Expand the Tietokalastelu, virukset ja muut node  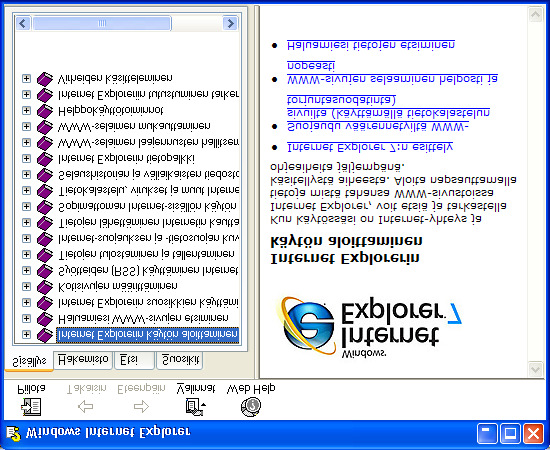pos(26,190)
